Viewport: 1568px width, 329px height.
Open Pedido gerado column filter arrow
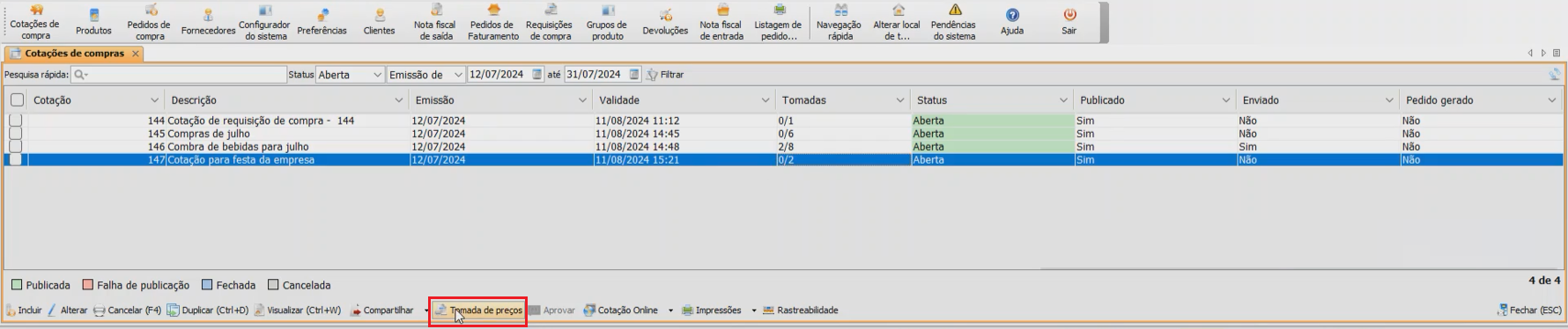coord(1551,100)
